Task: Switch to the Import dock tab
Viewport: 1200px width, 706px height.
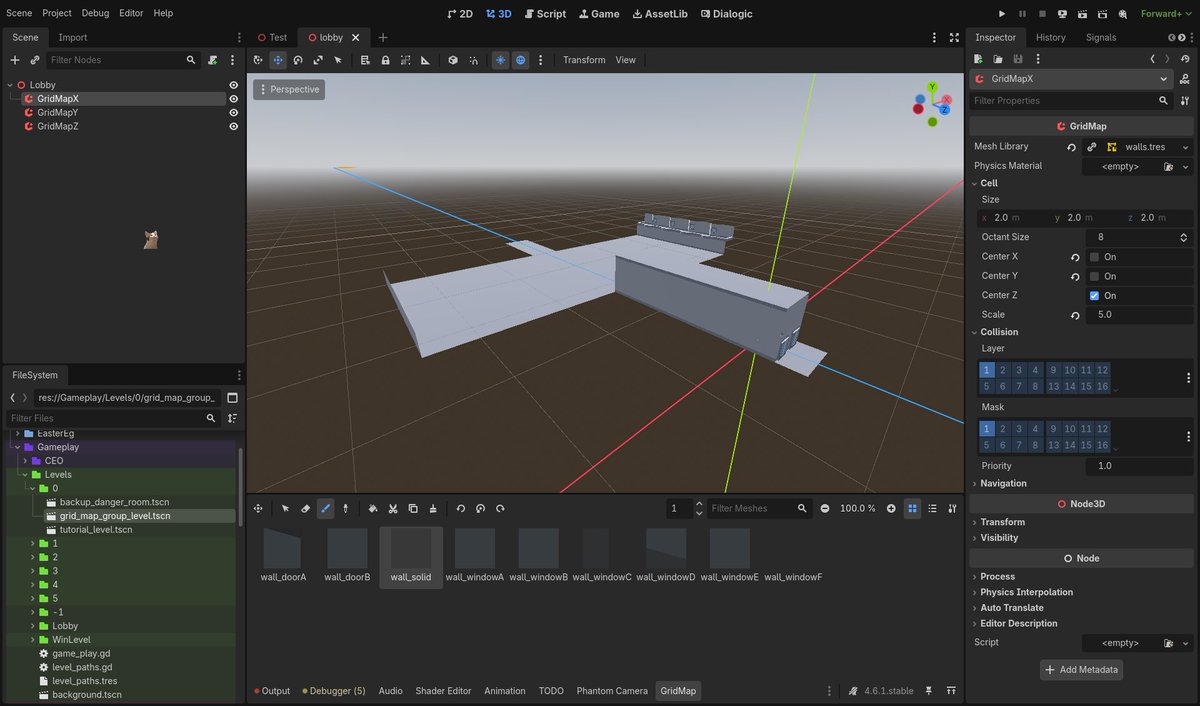Action: tap(73, 37)
